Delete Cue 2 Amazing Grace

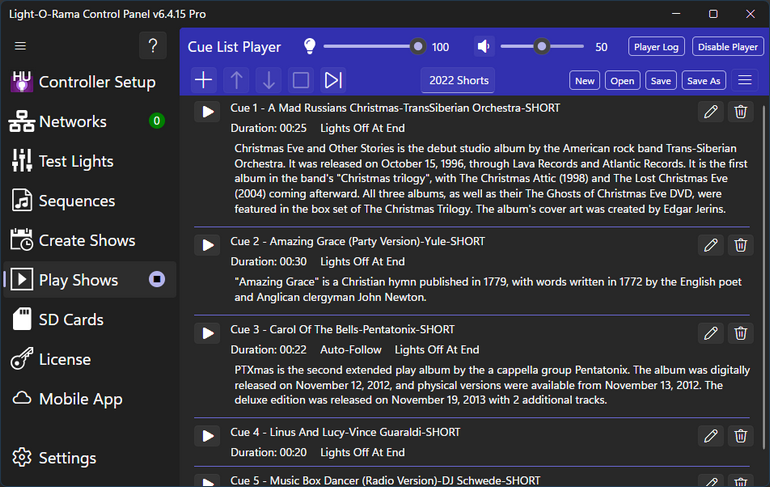point(741,245)
